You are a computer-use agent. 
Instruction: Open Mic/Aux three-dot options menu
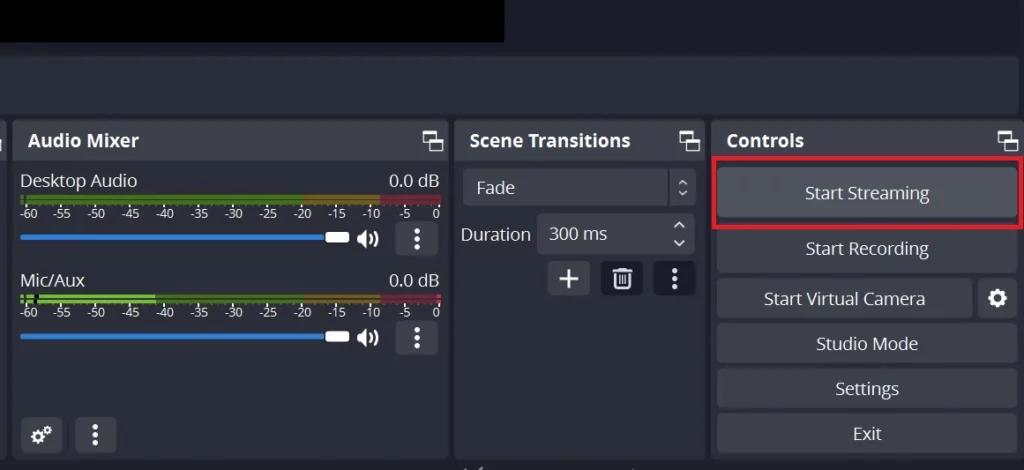417,337
